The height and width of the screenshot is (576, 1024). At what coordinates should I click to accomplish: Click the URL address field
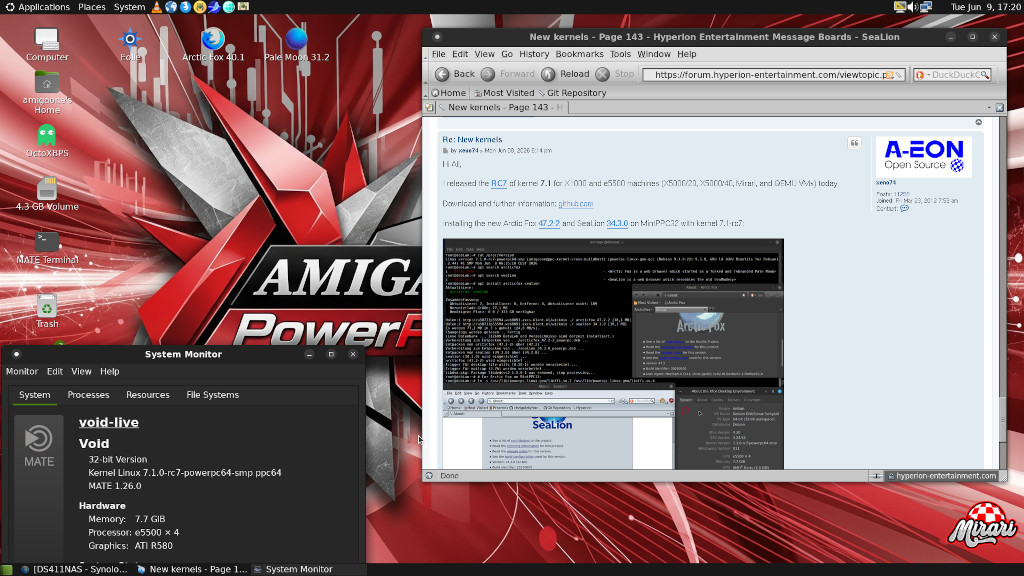tap(773, 75)
